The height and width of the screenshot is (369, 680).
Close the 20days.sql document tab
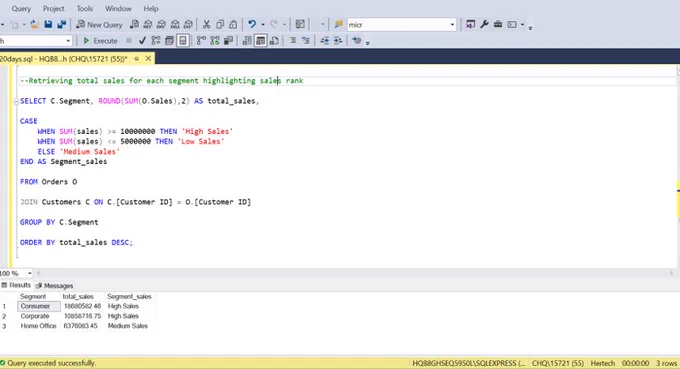click(x=148, y=58)
